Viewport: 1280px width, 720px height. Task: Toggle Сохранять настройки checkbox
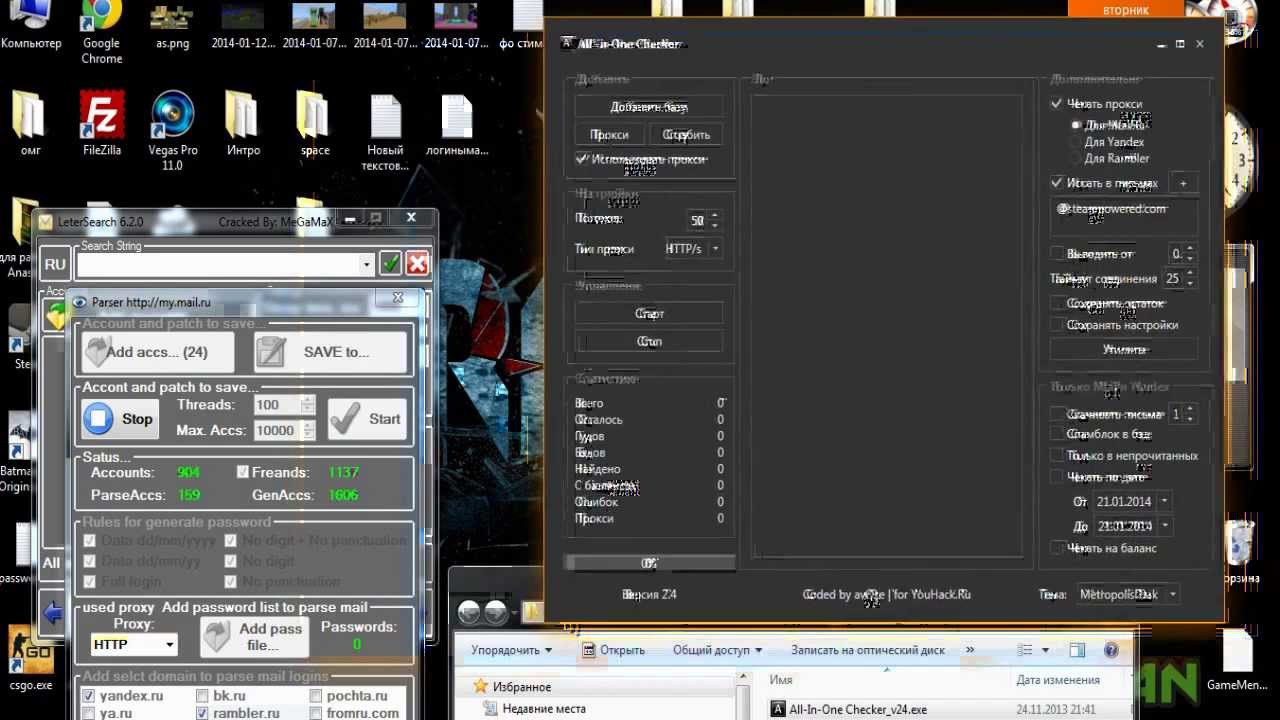(x=1057, y=325)
